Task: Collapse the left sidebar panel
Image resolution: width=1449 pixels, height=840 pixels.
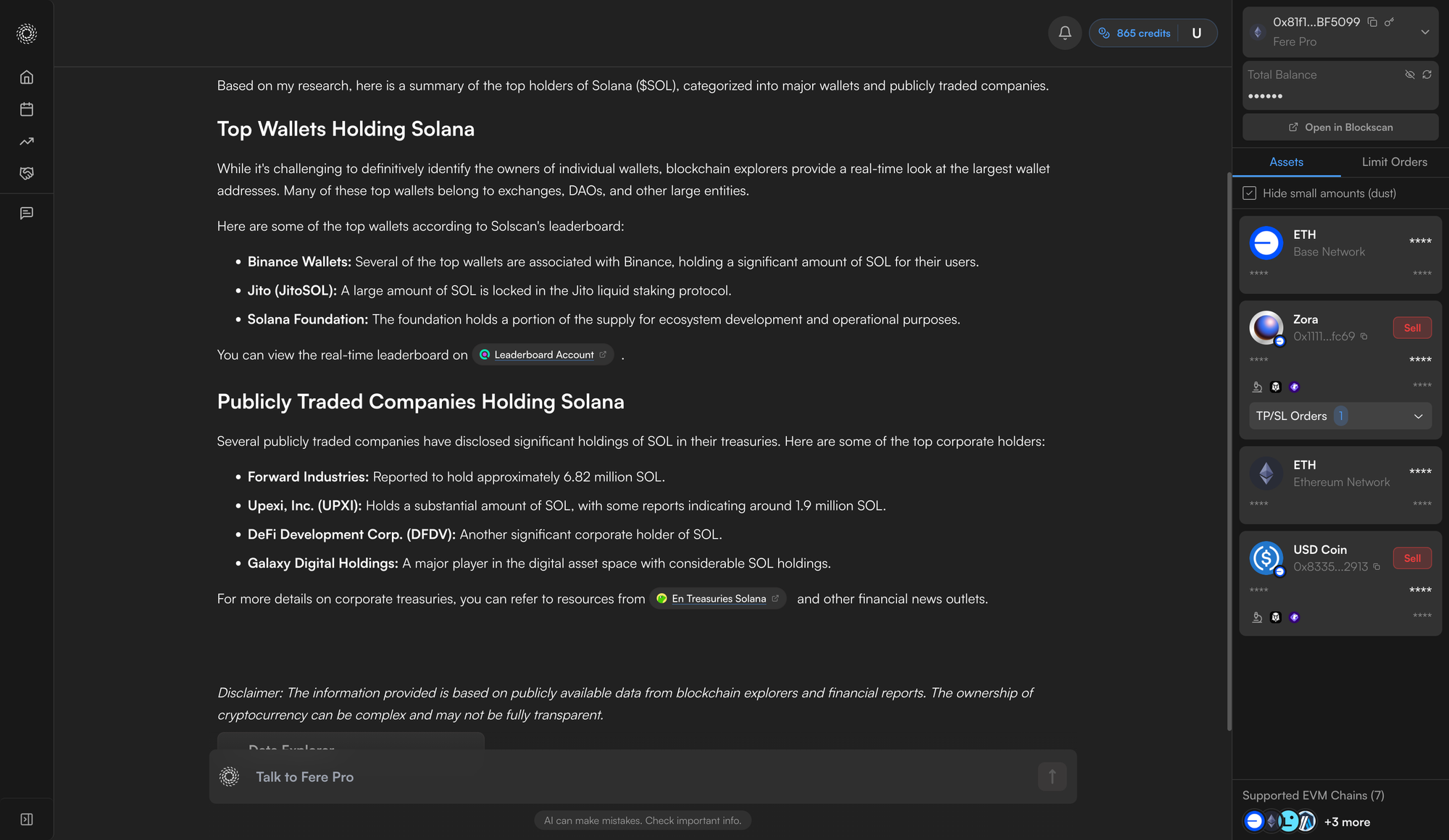Action: 27,819
